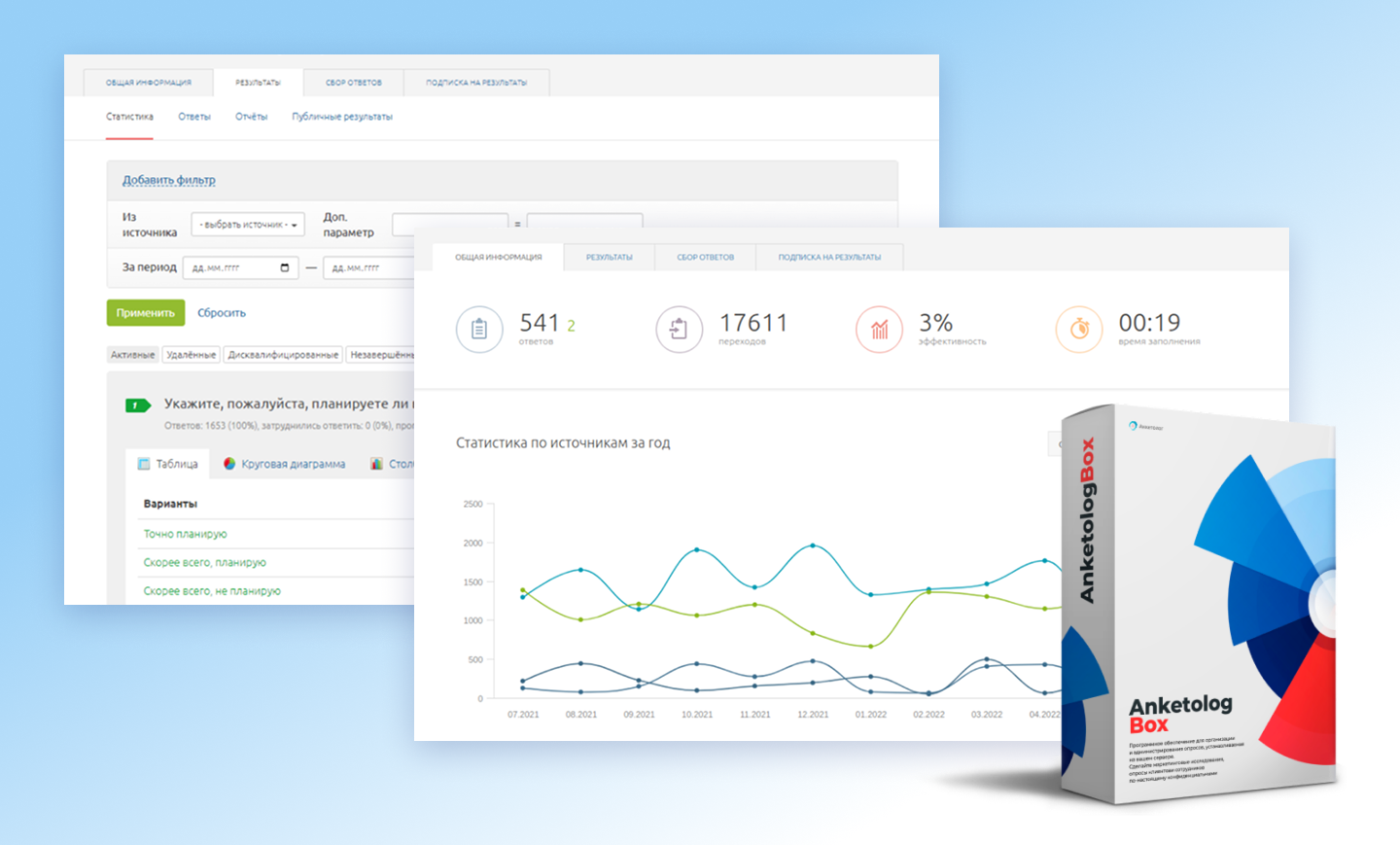Click the period end date field
1400x845 pixels.
pyautogui.click(x=369, y=267)
